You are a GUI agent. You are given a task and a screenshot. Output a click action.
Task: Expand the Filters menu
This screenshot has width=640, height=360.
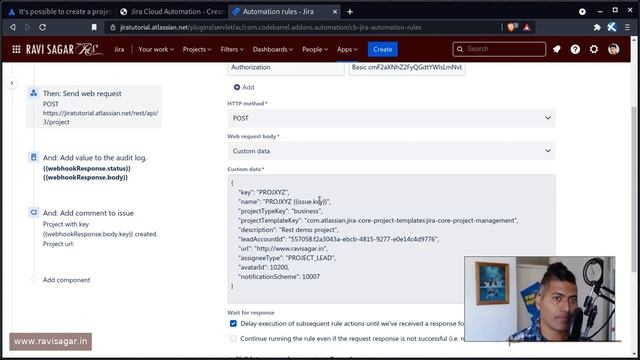[232, 49]
